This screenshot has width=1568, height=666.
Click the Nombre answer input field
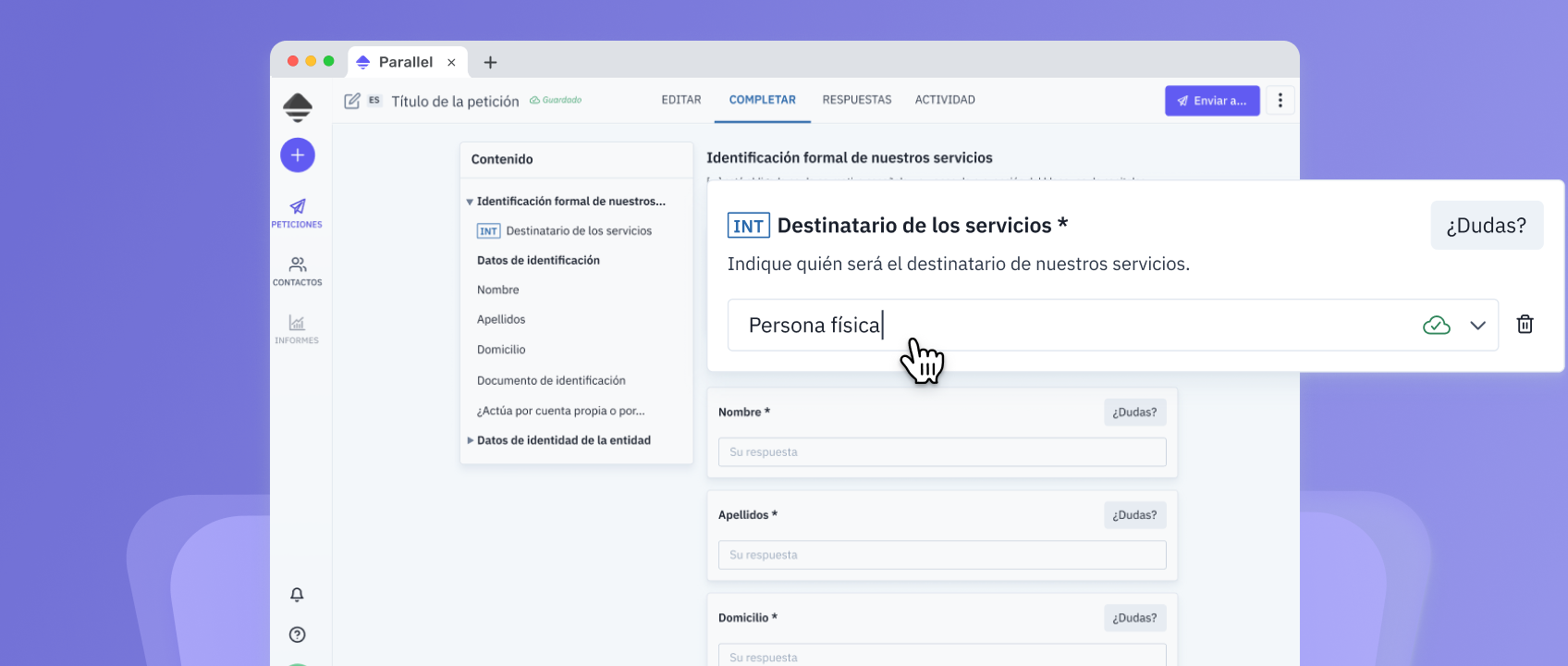(942, 452)
